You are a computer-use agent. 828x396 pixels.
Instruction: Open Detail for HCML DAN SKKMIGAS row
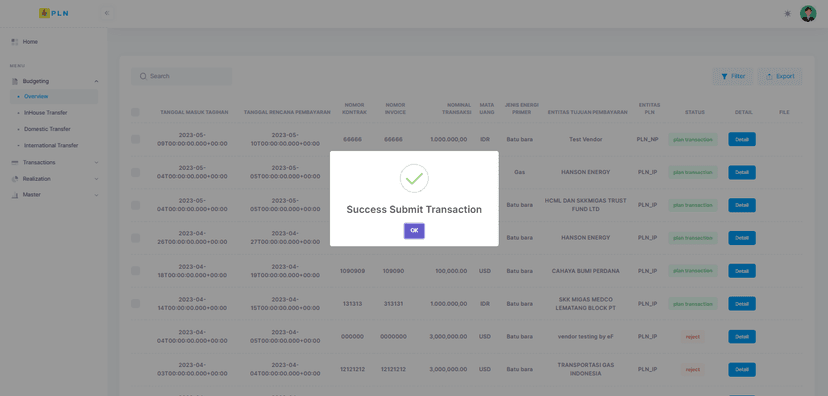click(x=742, y=205)
